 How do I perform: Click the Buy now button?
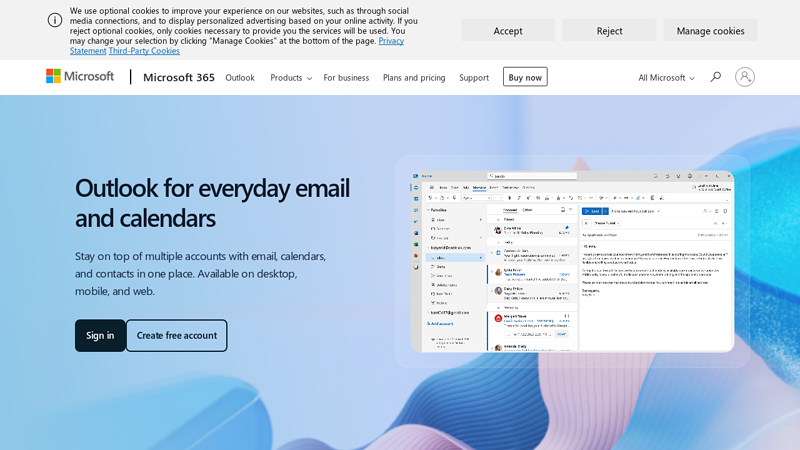coord(525,77)
